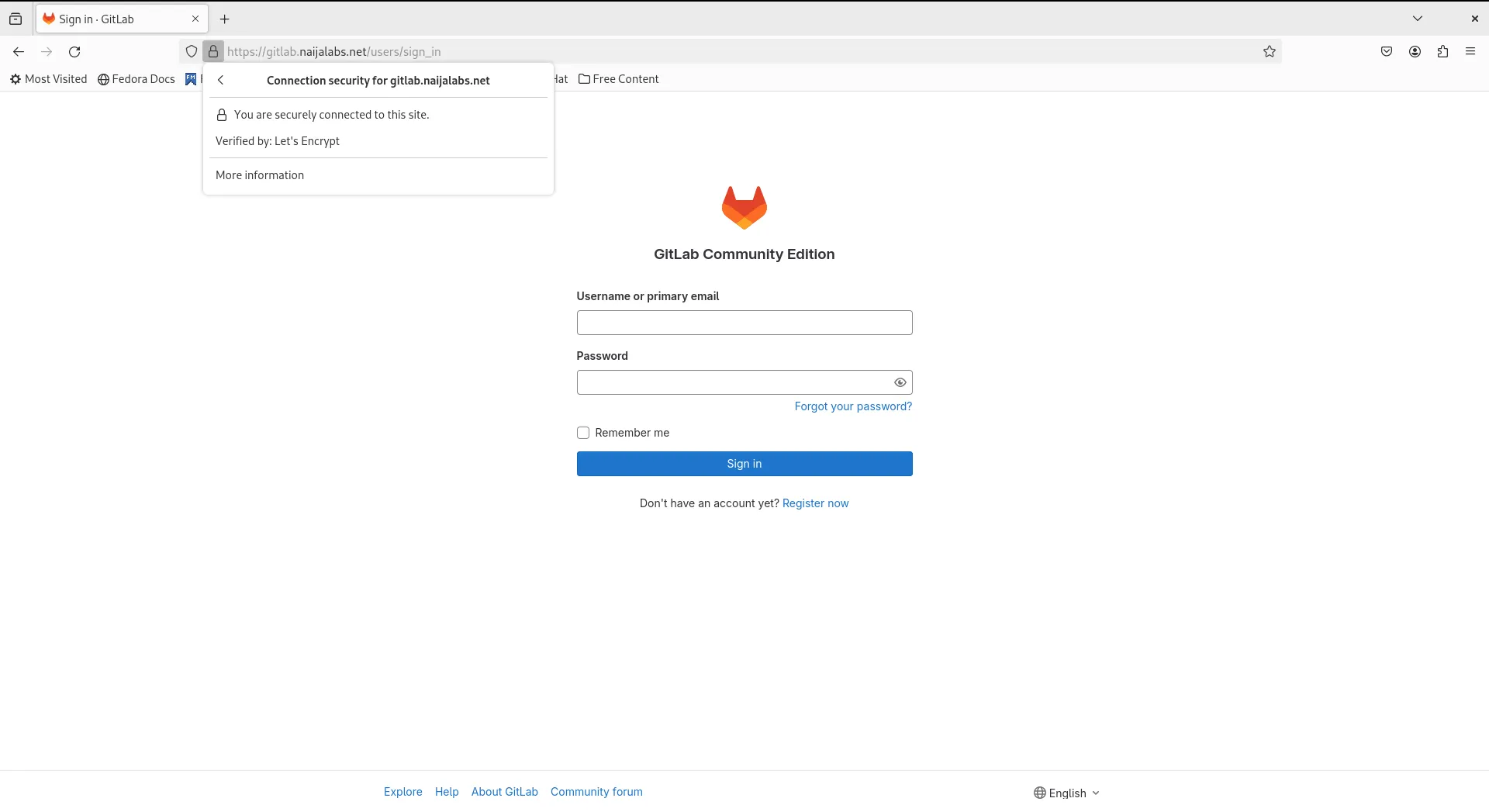Click the padlock site identity icon
This screenshot has width=1489, height=812.
coord(213,52)
